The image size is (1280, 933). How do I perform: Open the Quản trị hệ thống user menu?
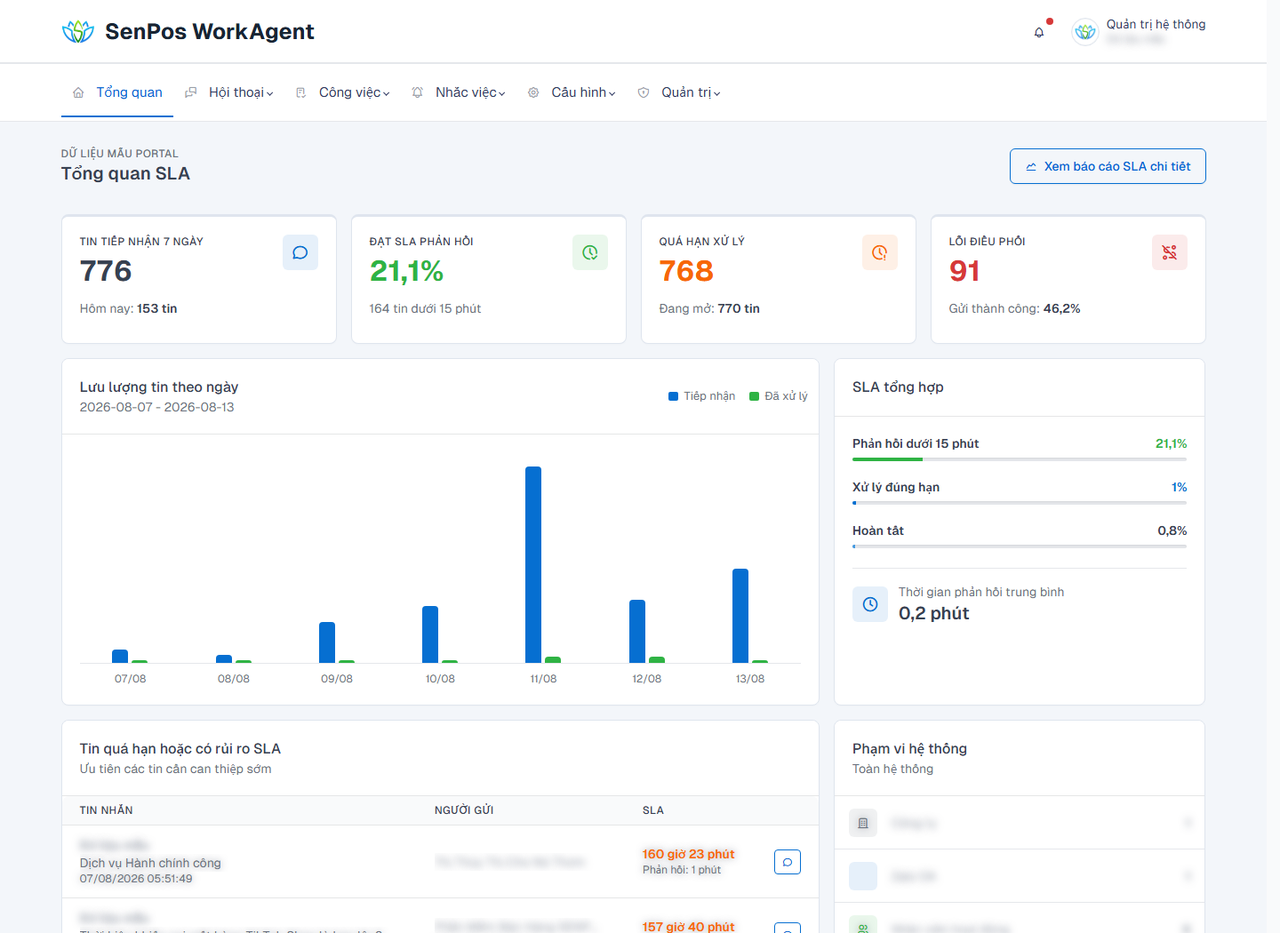click(1139, 32)
